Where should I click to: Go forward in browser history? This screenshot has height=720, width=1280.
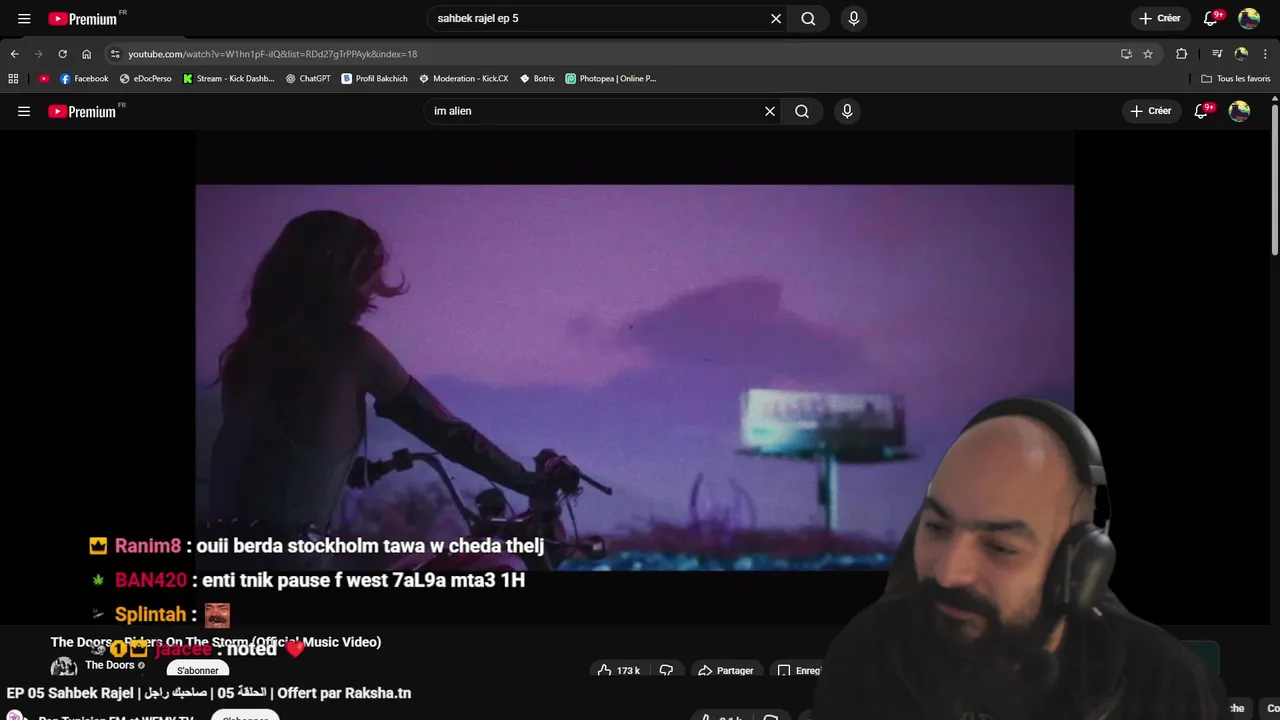[38, 54]
